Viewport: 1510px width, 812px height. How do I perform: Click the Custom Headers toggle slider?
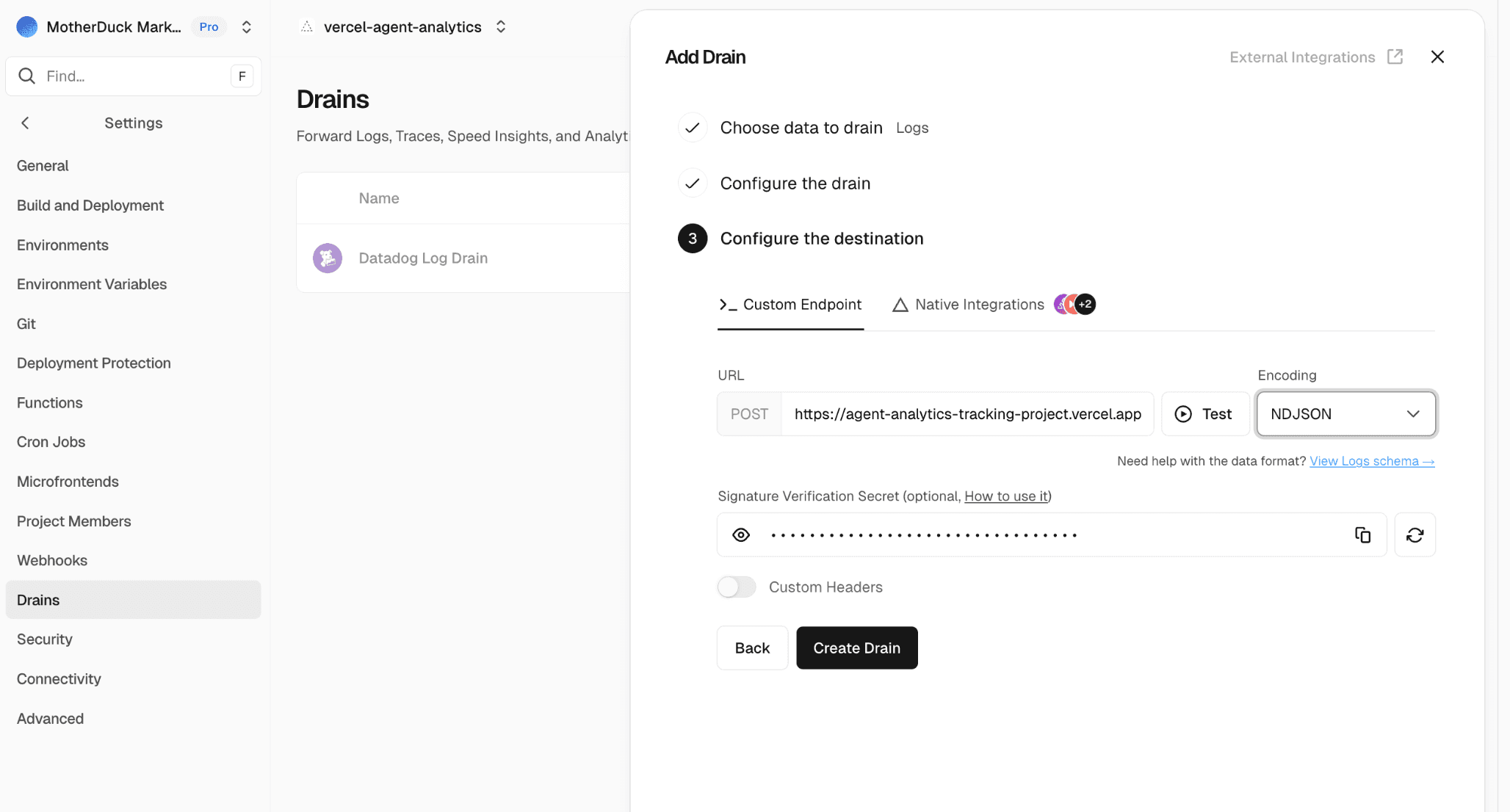click(x=736, y=587)
